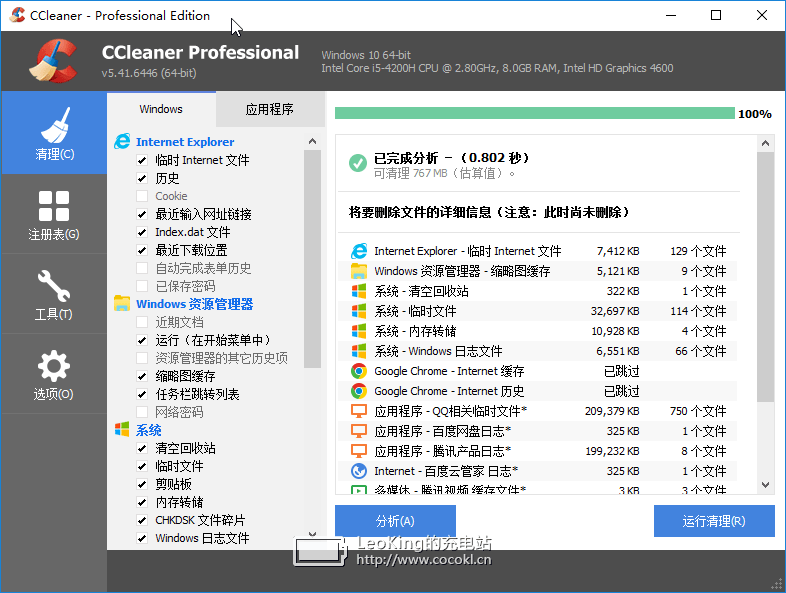Viewport: 786px width, 593px height.
Task: Click the 32,697 KB size value
Action: point(615,311)
